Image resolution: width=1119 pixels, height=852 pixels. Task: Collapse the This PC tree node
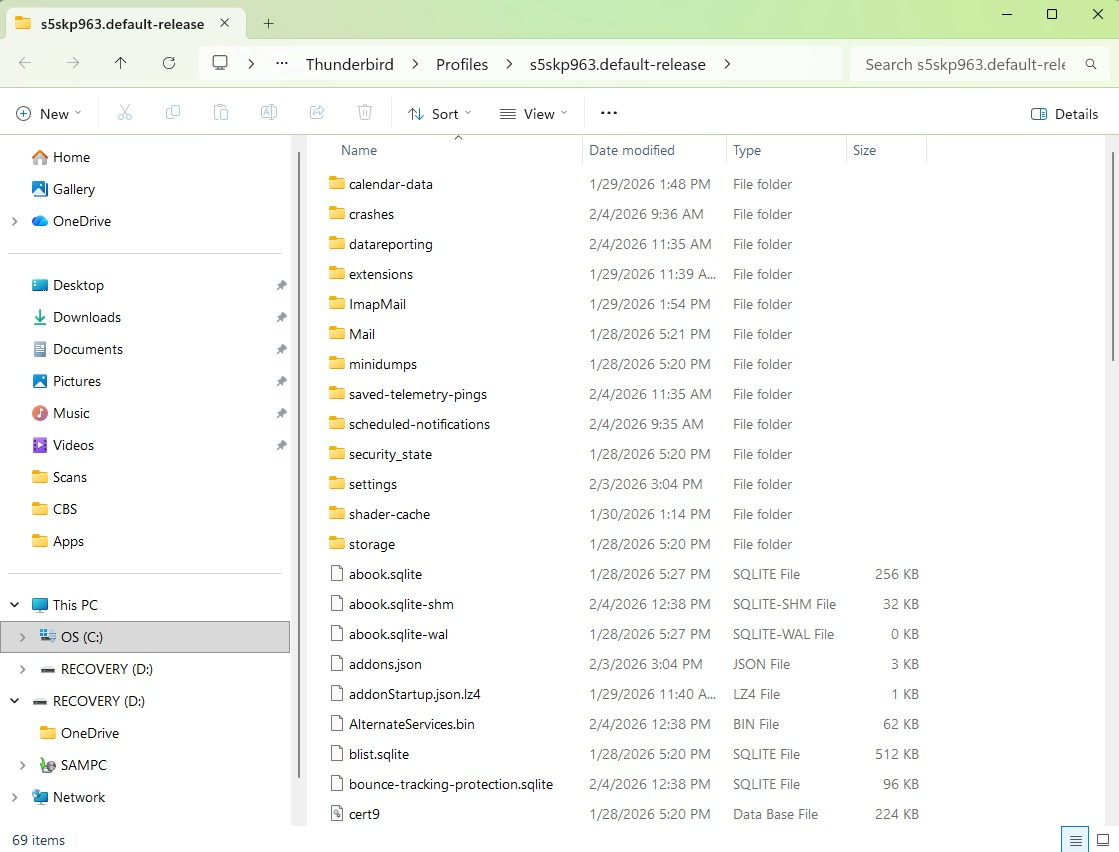pyautogui.click(x=15, y=605)
